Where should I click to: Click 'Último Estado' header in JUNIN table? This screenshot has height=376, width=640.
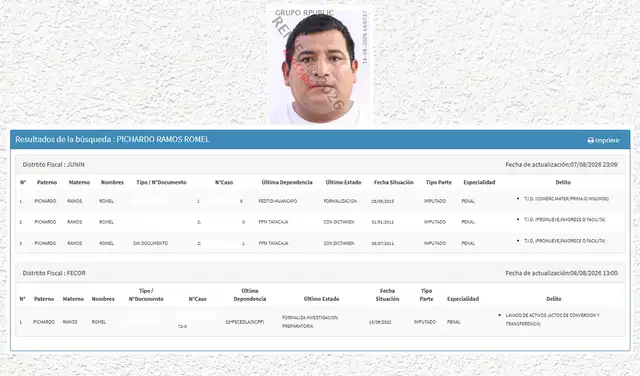point(343,182)
